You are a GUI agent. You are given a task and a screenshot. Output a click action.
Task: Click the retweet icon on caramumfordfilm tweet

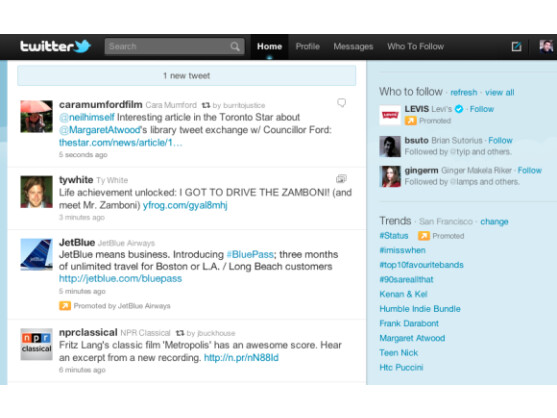coord(206,105)
